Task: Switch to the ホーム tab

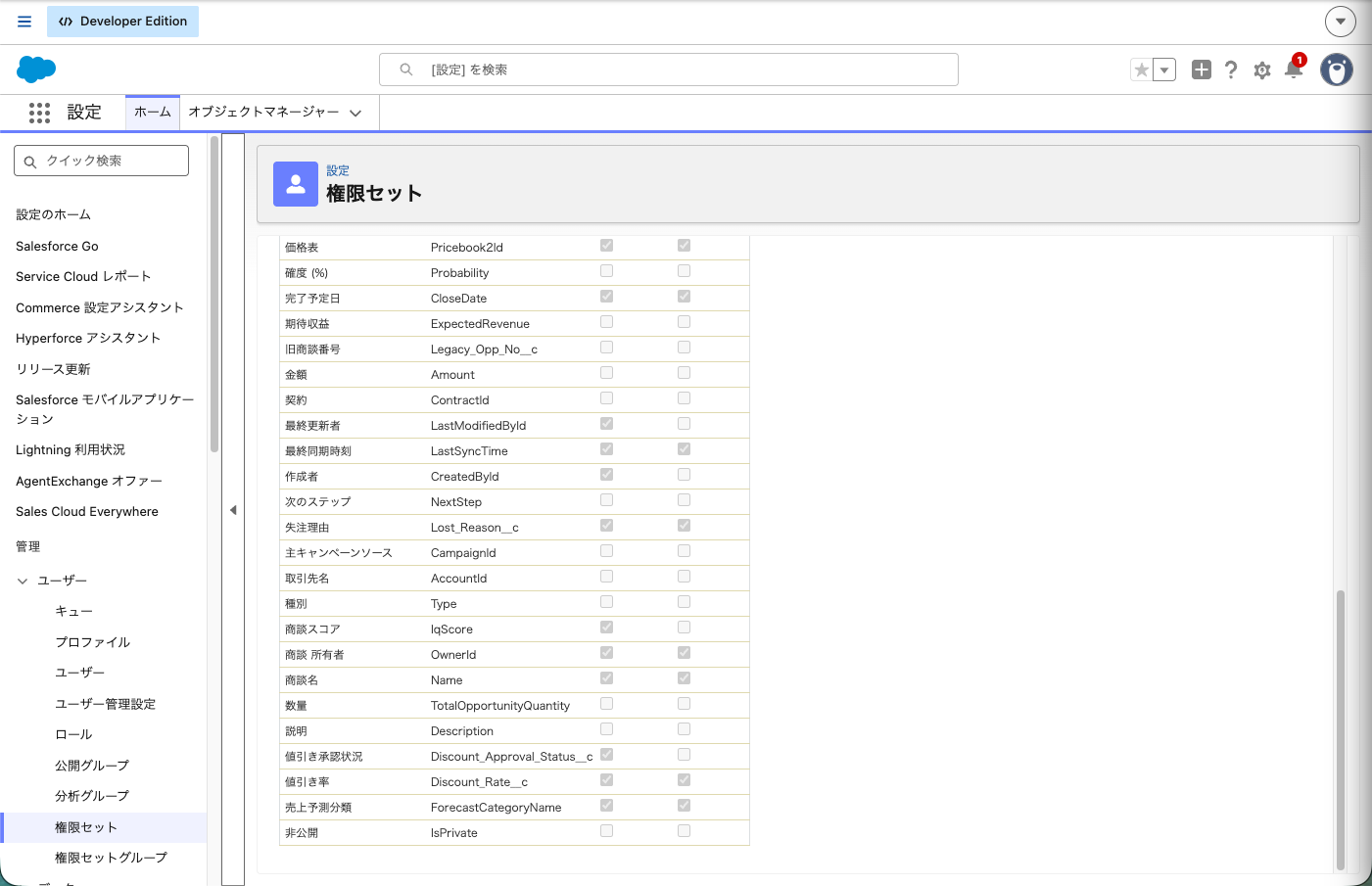Action: pyautogui.click(x=153, y=113)
